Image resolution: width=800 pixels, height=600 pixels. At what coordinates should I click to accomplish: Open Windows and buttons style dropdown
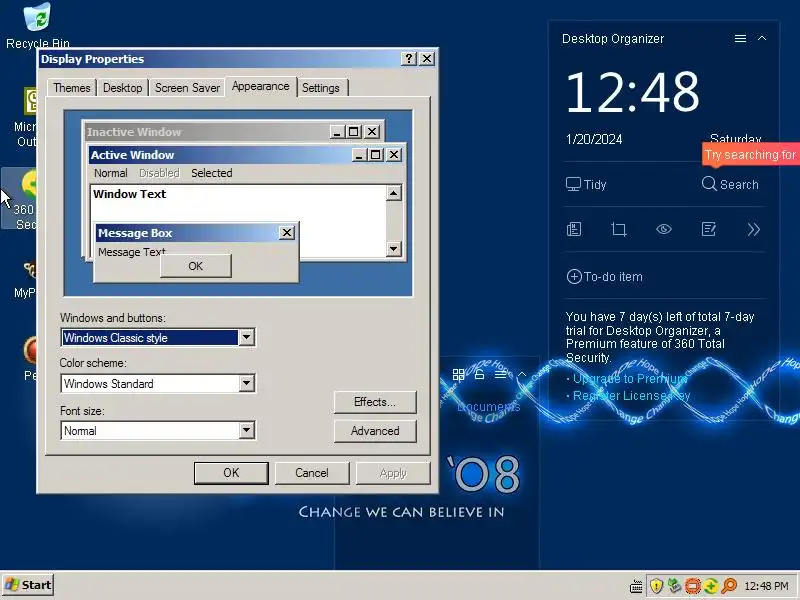click(x=246, y=337)
